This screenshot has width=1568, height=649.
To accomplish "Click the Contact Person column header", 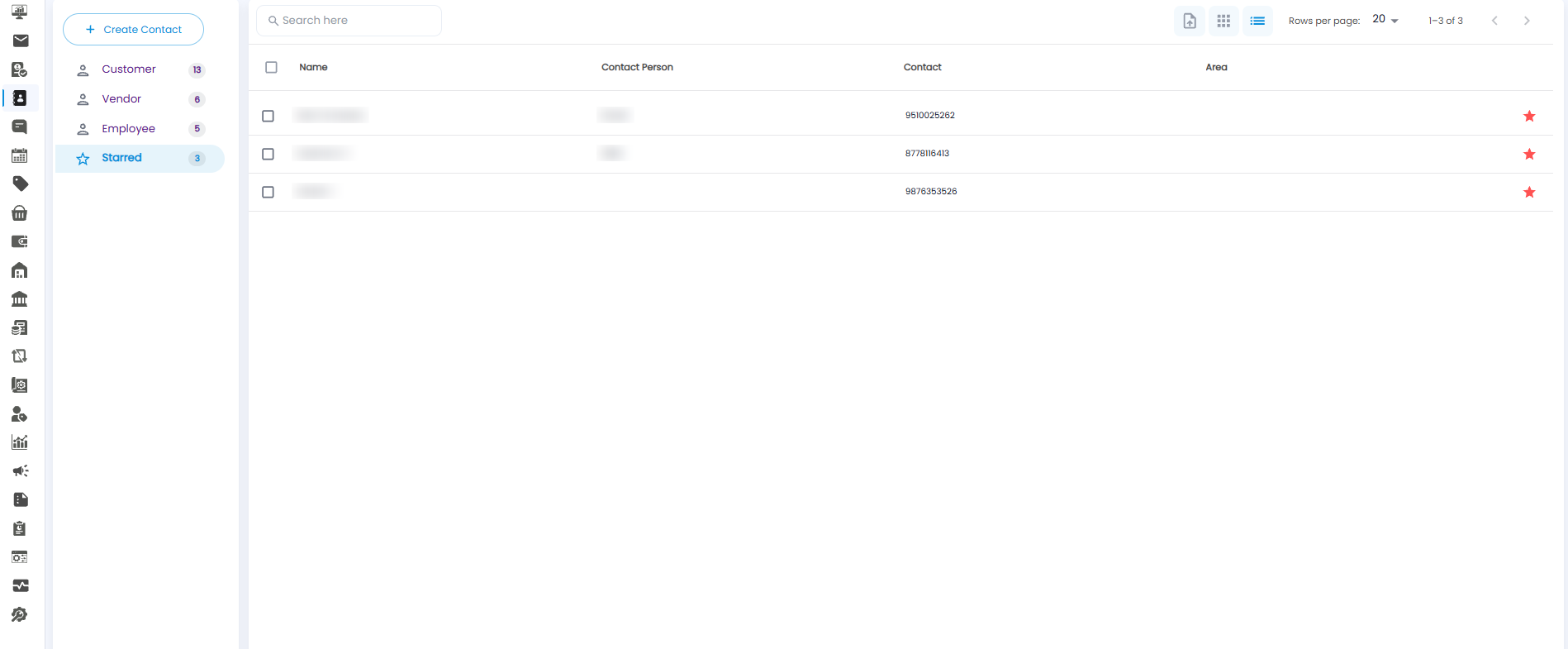I will point(637,67).
